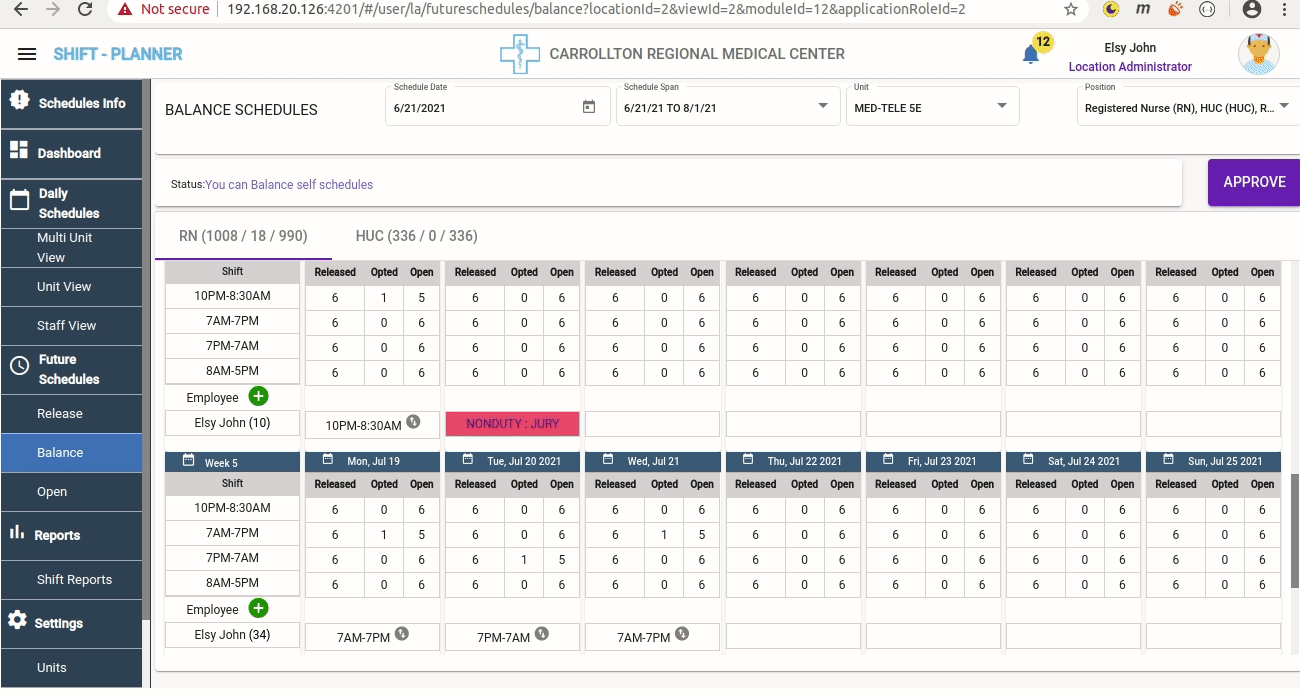Click the Schedule Date input field
Viewport: 1300px width, 697px height.
480,108
